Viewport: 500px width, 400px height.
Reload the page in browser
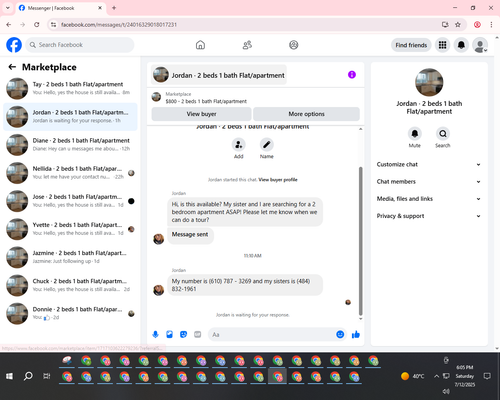[37, 25]
